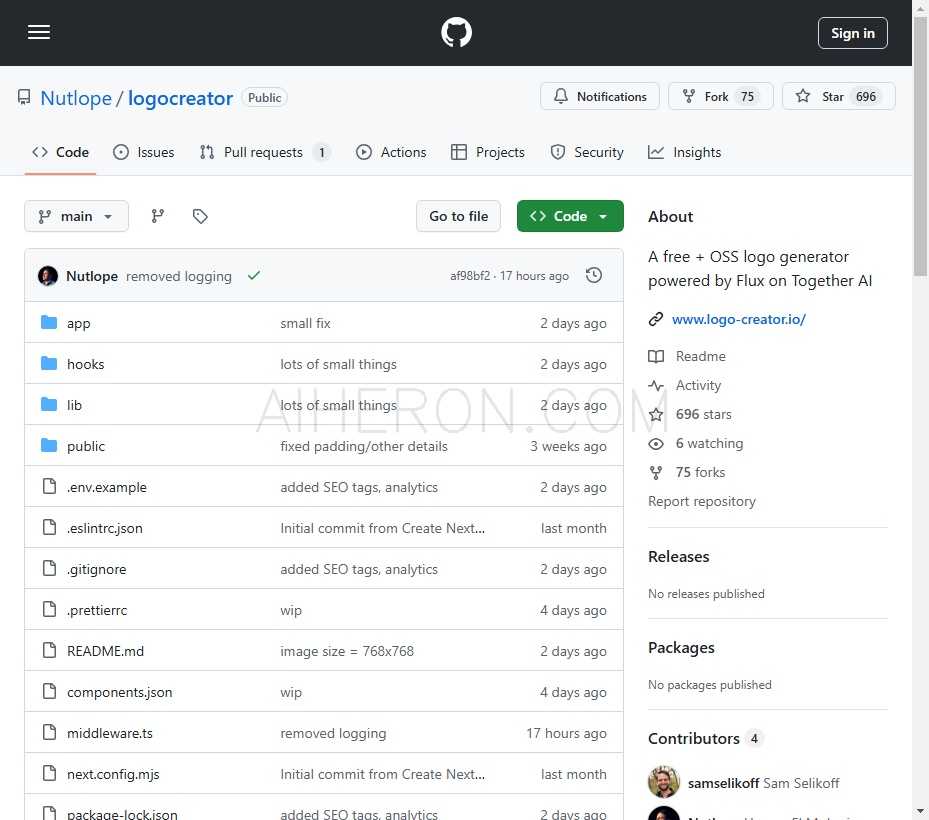
Task: Click the public folder icon
Action: pos(49,445)
